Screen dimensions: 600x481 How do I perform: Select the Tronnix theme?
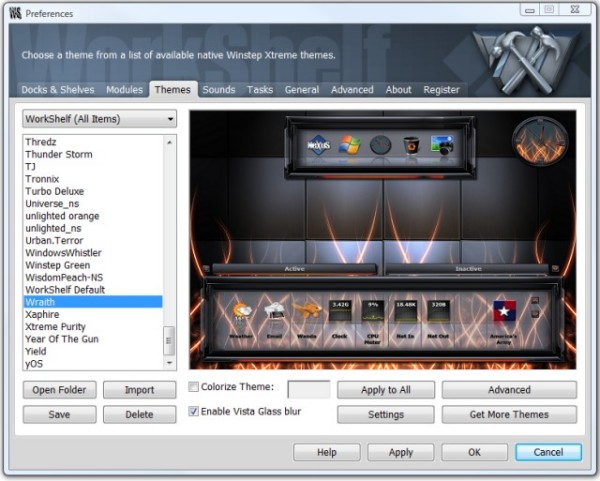93,179
